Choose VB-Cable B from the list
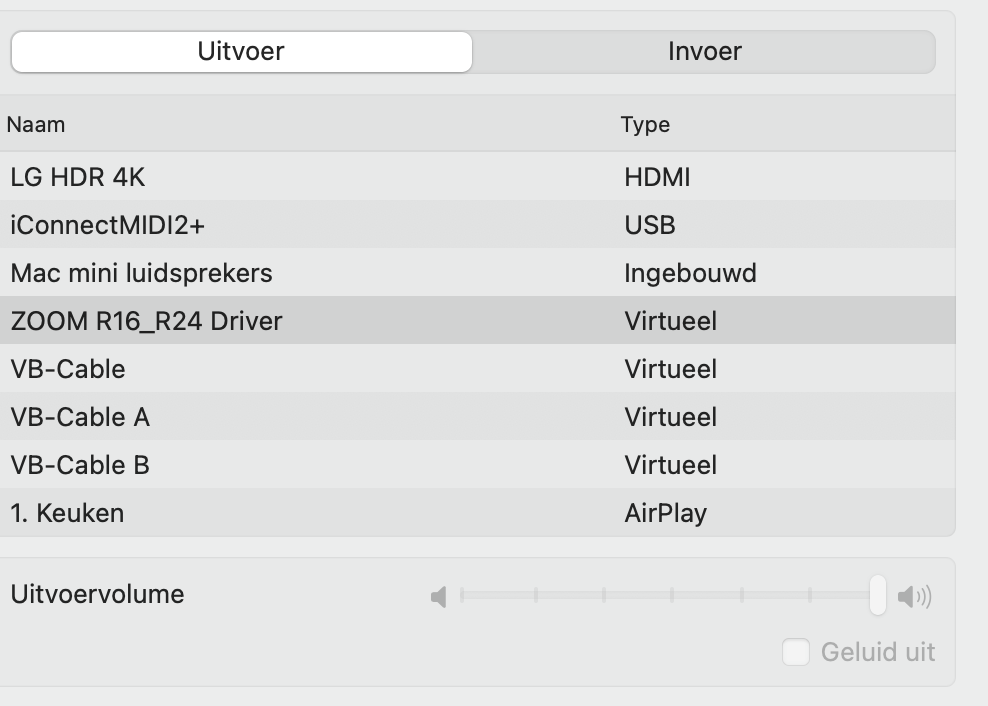 pos(80,465)
